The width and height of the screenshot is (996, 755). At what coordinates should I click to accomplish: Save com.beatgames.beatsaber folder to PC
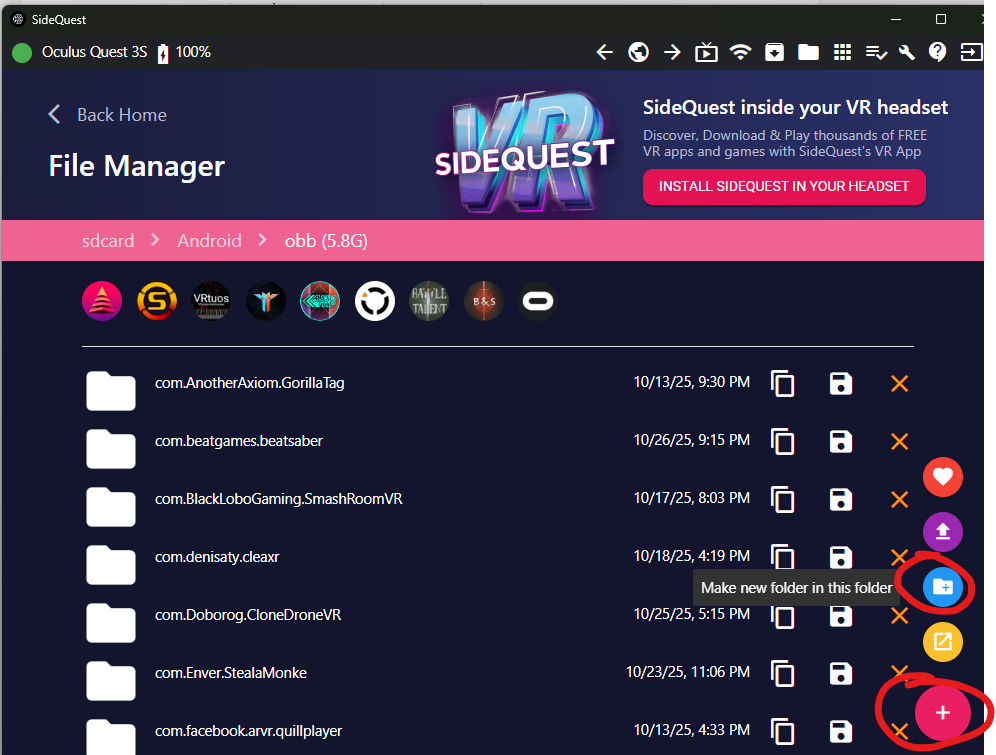click(840, 441)
